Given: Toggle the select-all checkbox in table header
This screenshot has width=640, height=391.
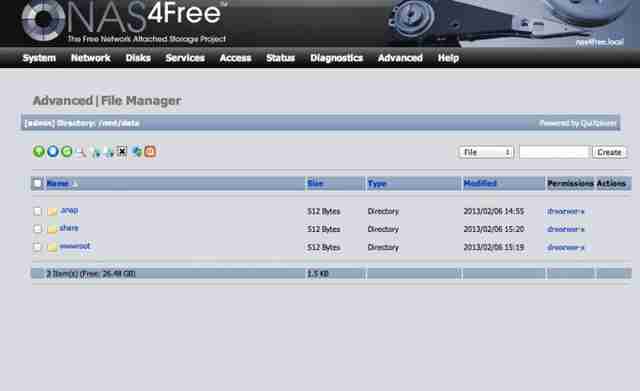Looking at the screenshot, I should (x=37, y=183).
